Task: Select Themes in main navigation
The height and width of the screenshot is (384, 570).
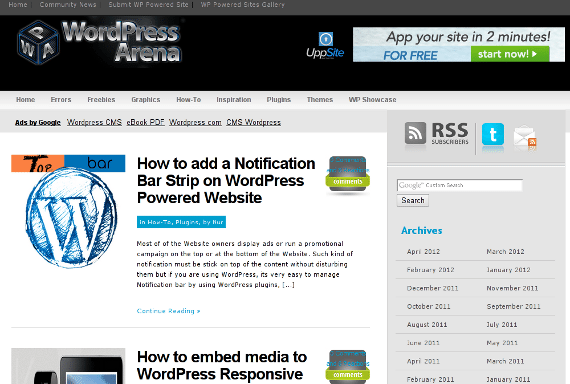Action: tap(320, 100)
